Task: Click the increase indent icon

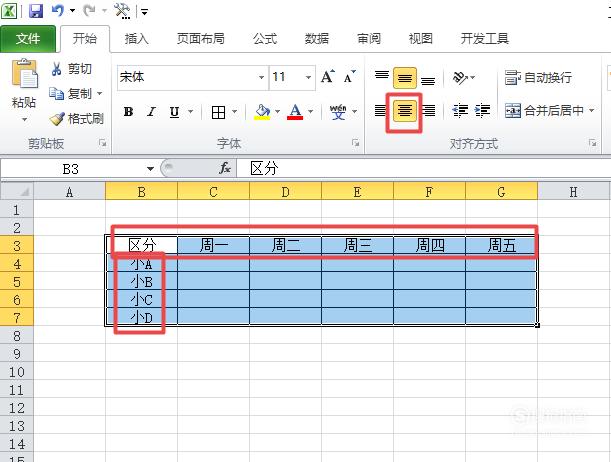Action: click(482, 111)
